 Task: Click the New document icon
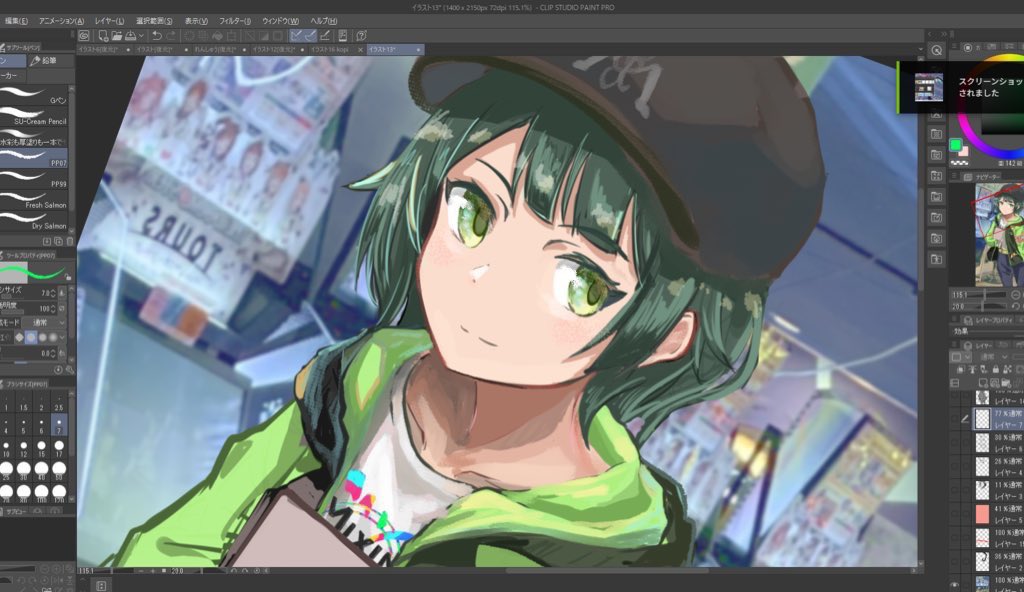click(x=101, y=36)
